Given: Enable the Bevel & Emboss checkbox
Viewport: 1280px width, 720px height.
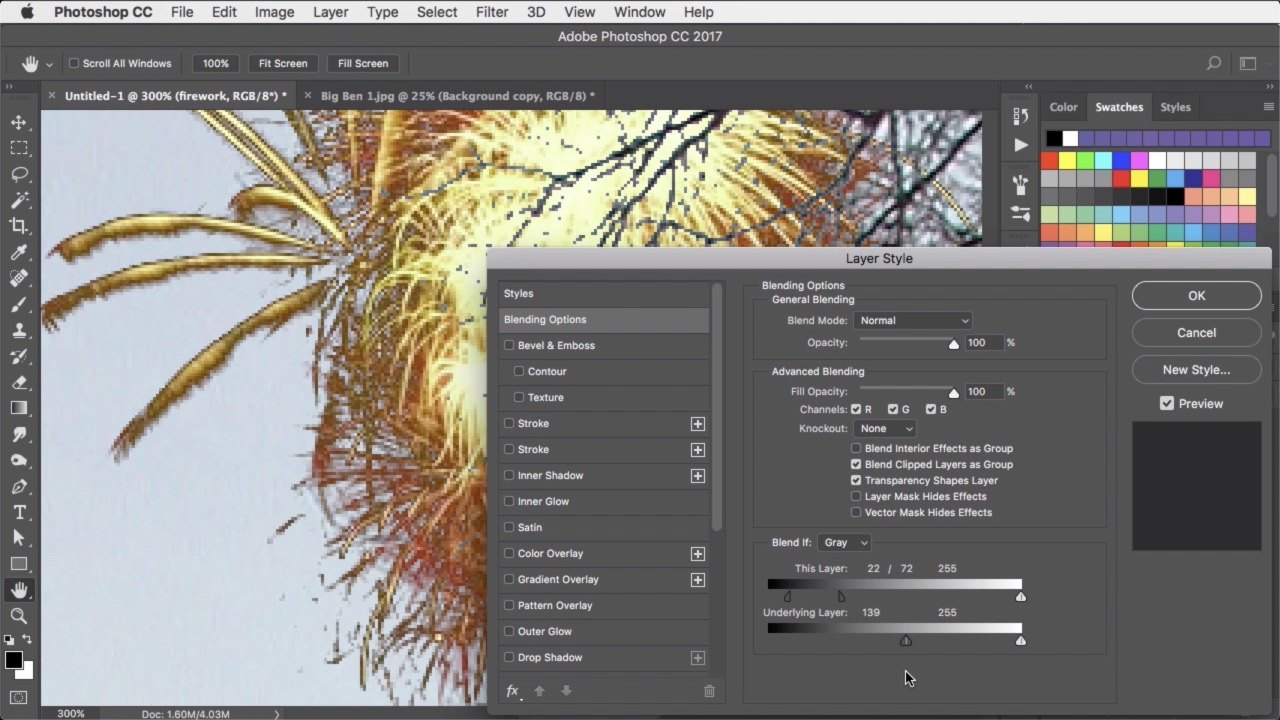Looking at the screenshot, I should (509, 345).
